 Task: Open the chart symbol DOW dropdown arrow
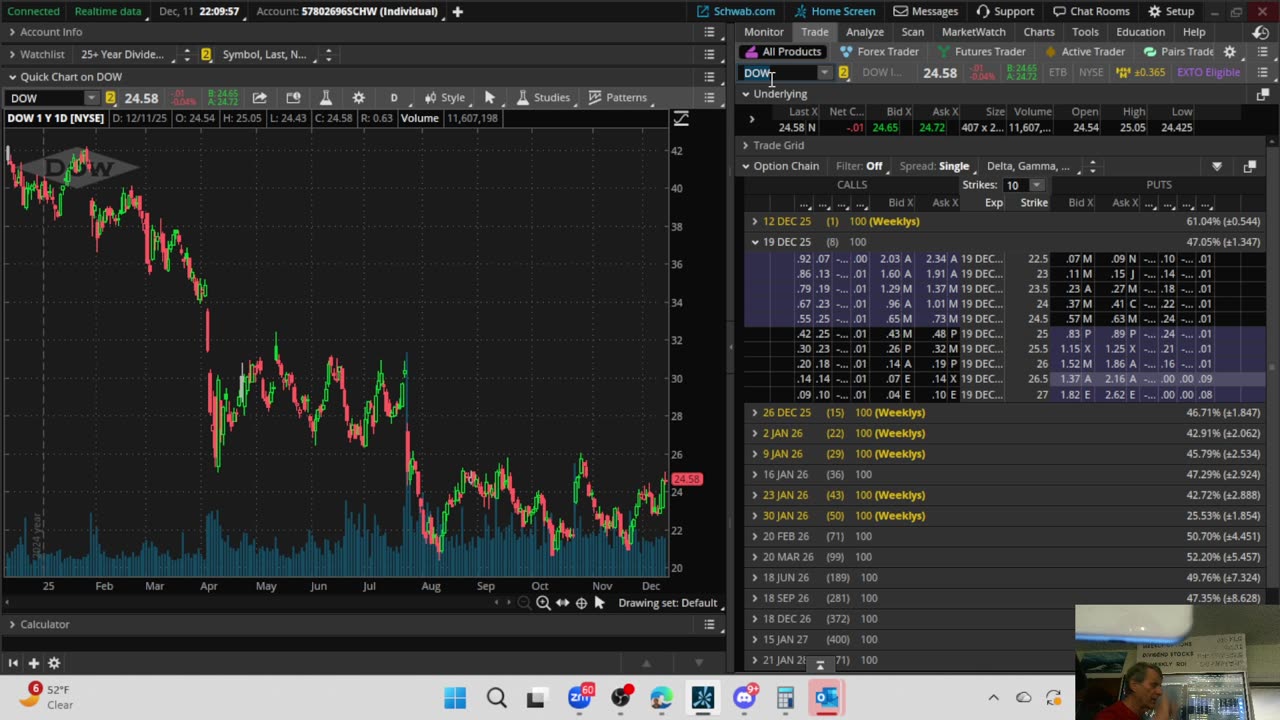click(92, 98)
